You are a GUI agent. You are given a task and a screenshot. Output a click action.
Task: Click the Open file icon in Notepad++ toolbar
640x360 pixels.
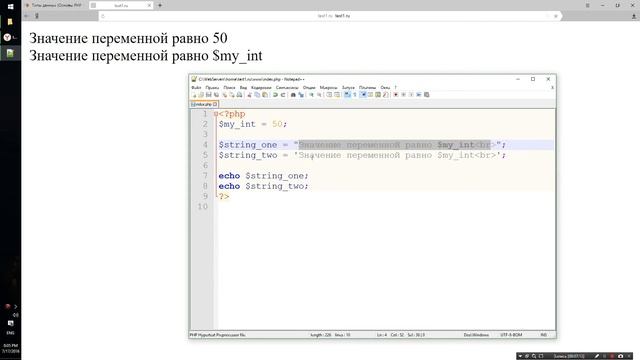pos(201,95)
